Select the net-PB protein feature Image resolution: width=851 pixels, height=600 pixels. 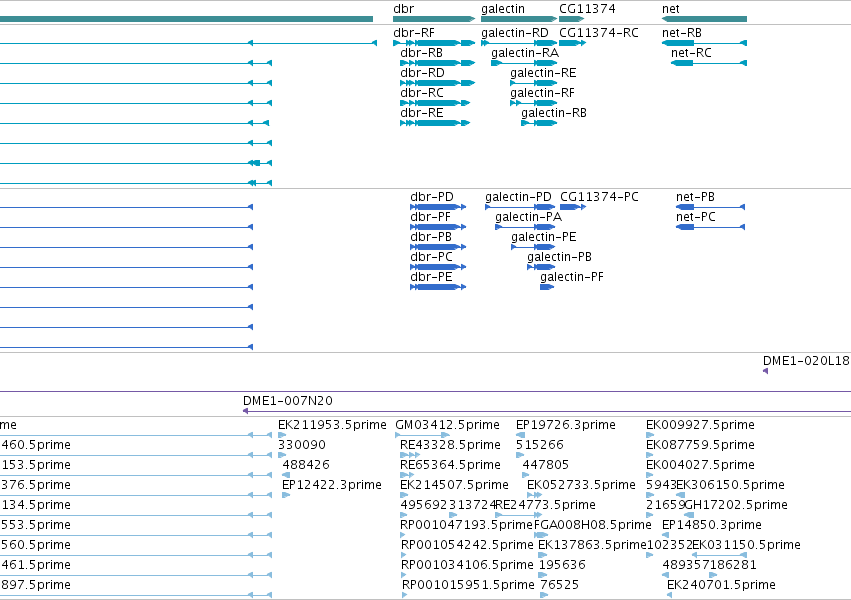710,207
